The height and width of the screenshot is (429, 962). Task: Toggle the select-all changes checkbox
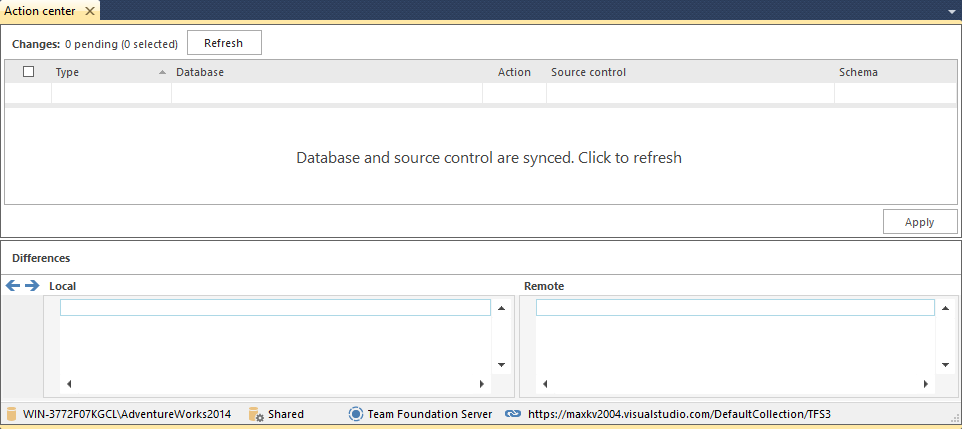(28, 72)
